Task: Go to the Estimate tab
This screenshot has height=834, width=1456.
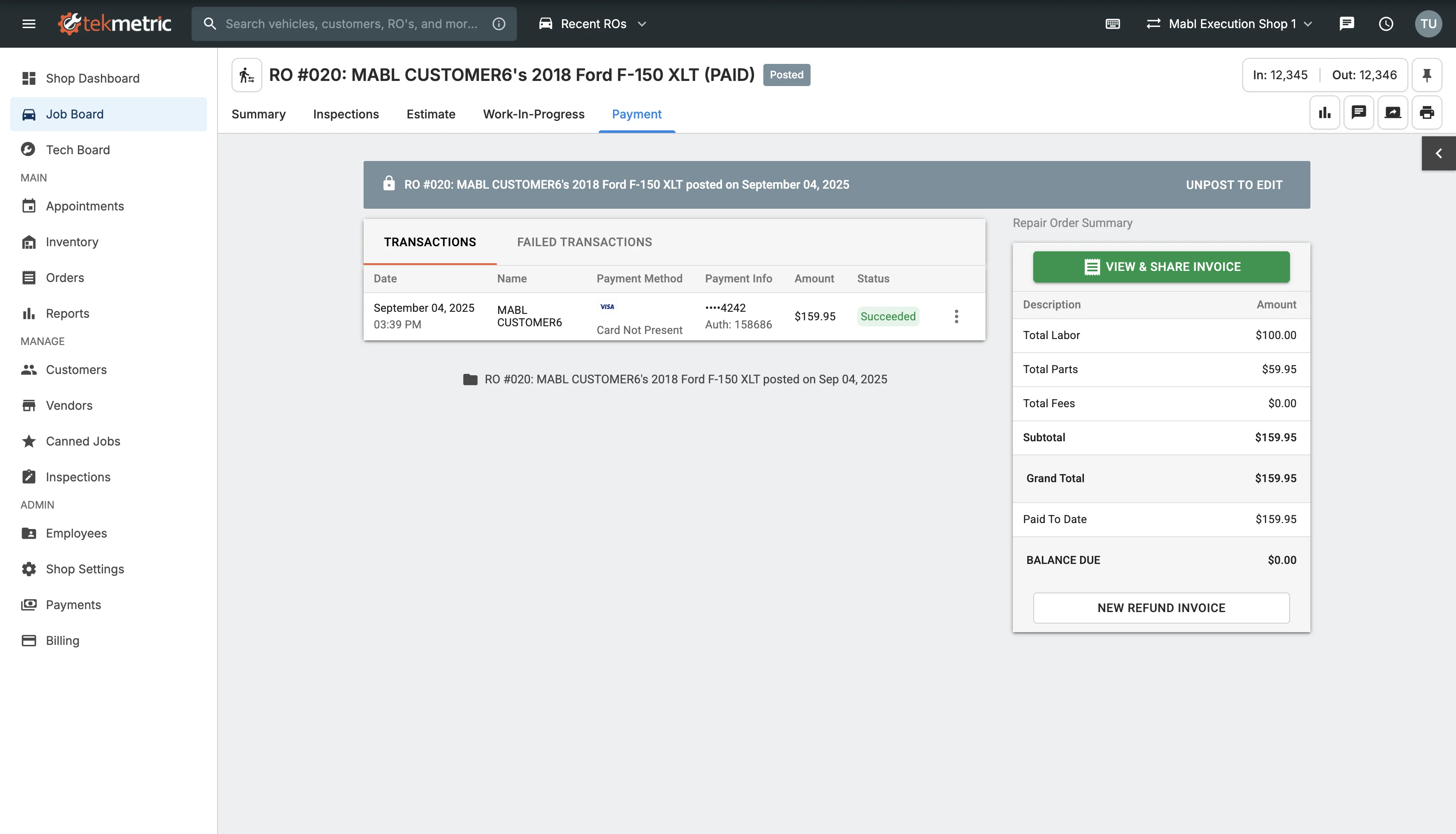Action: pos(430,114)
